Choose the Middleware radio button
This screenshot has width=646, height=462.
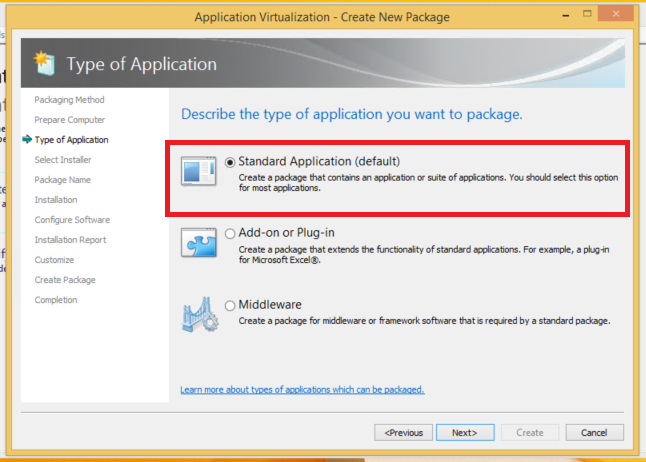coord(231,305)
